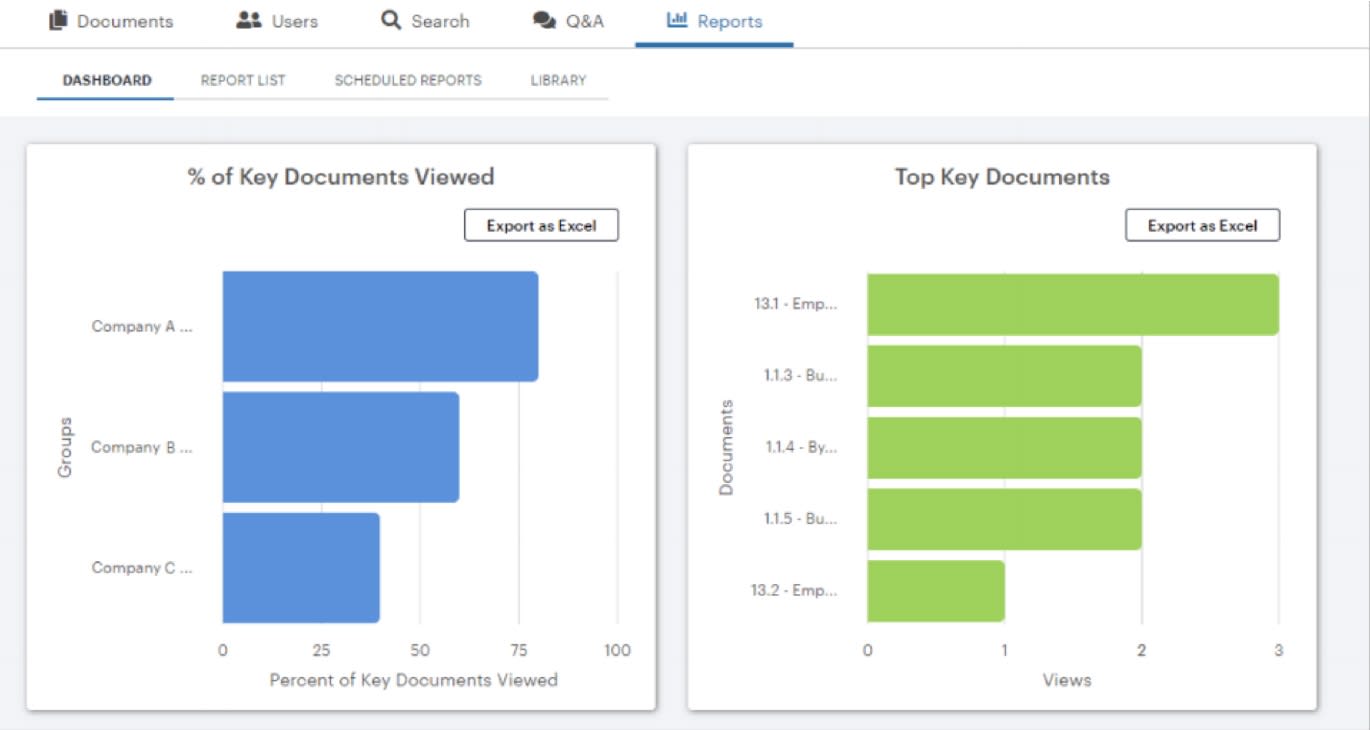
Task: Click the Reports bar chart icon
Action: (x=677, y=20)
